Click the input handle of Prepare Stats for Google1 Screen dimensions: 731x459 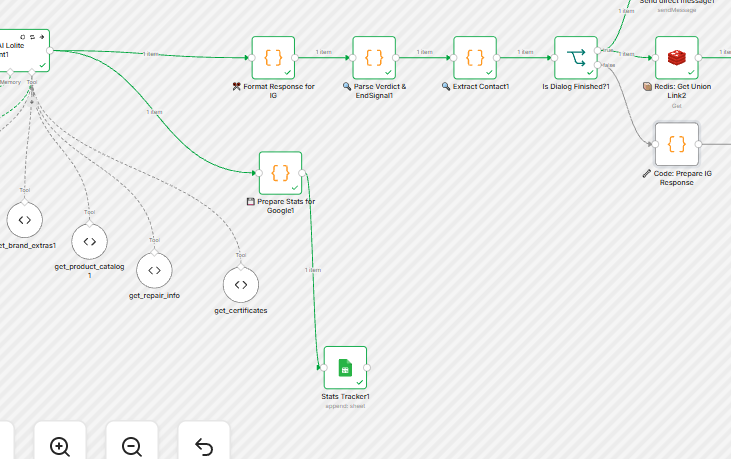pyautogui.click(x=259, y=173)
